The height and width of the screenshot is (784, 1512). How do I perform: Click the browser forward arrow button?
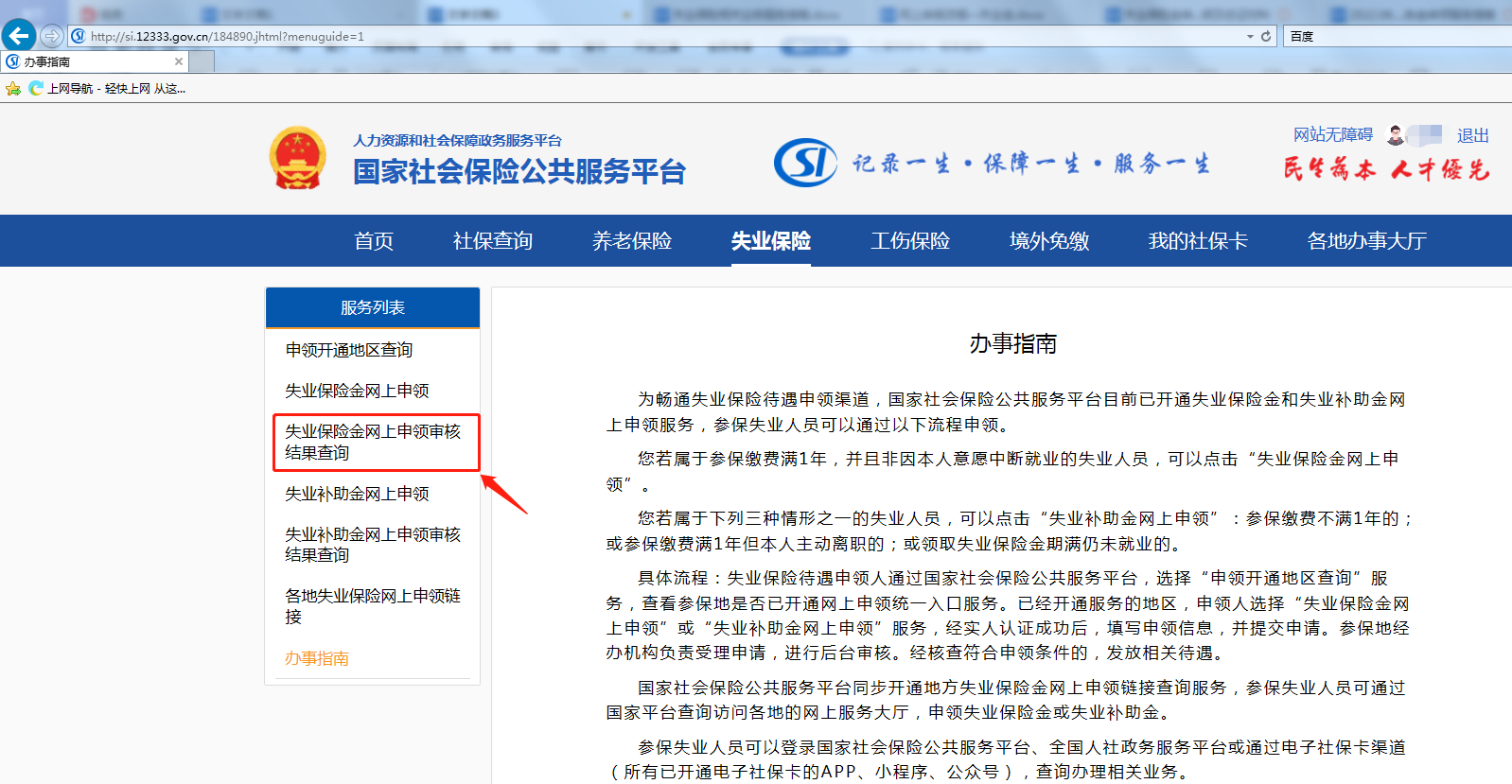pyautogui.click(x=52, y=36)
